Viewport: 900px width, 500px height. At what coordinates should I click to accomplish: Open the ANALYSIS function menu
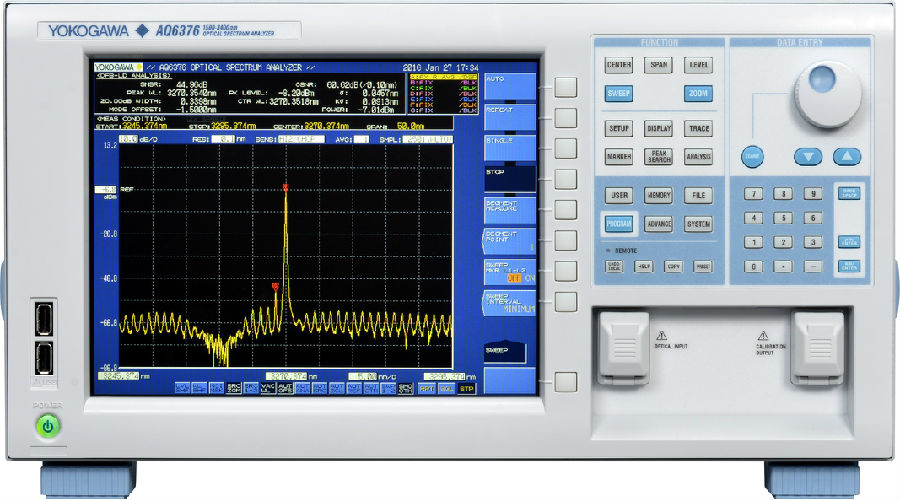(699, 157)
